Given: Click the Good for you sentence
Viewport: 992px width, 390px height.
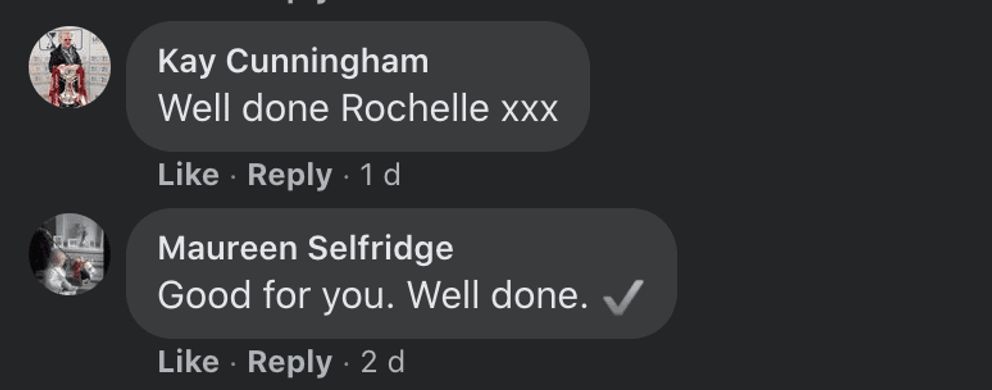Looking at the screenshot, I should [x=276, y=296].
